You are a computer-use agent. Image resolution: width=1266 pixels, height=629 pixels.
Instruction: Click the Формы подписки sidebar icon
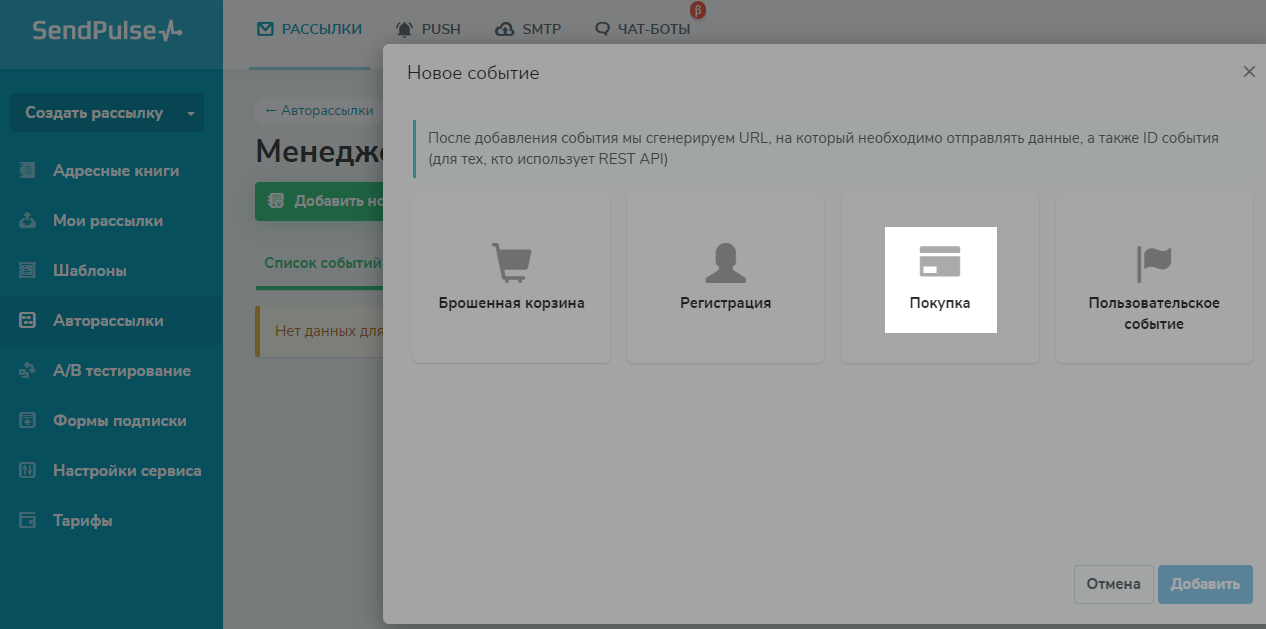[28, 421]
